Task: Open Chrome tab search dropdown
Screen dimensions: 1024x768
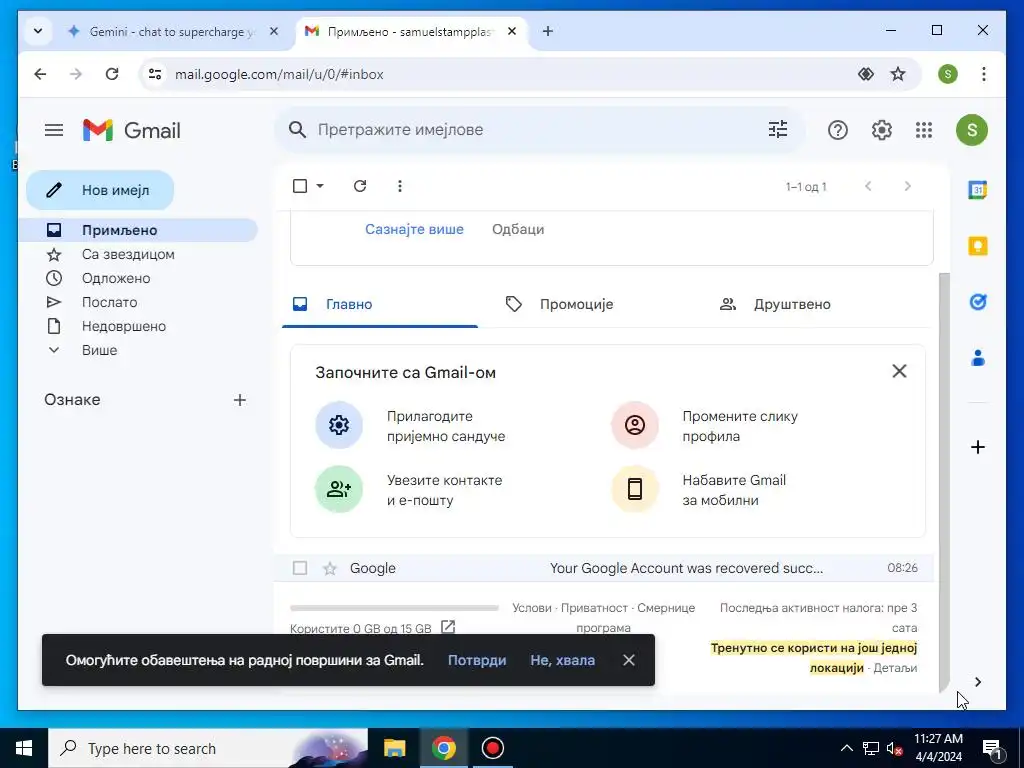Action: (38, 31)
